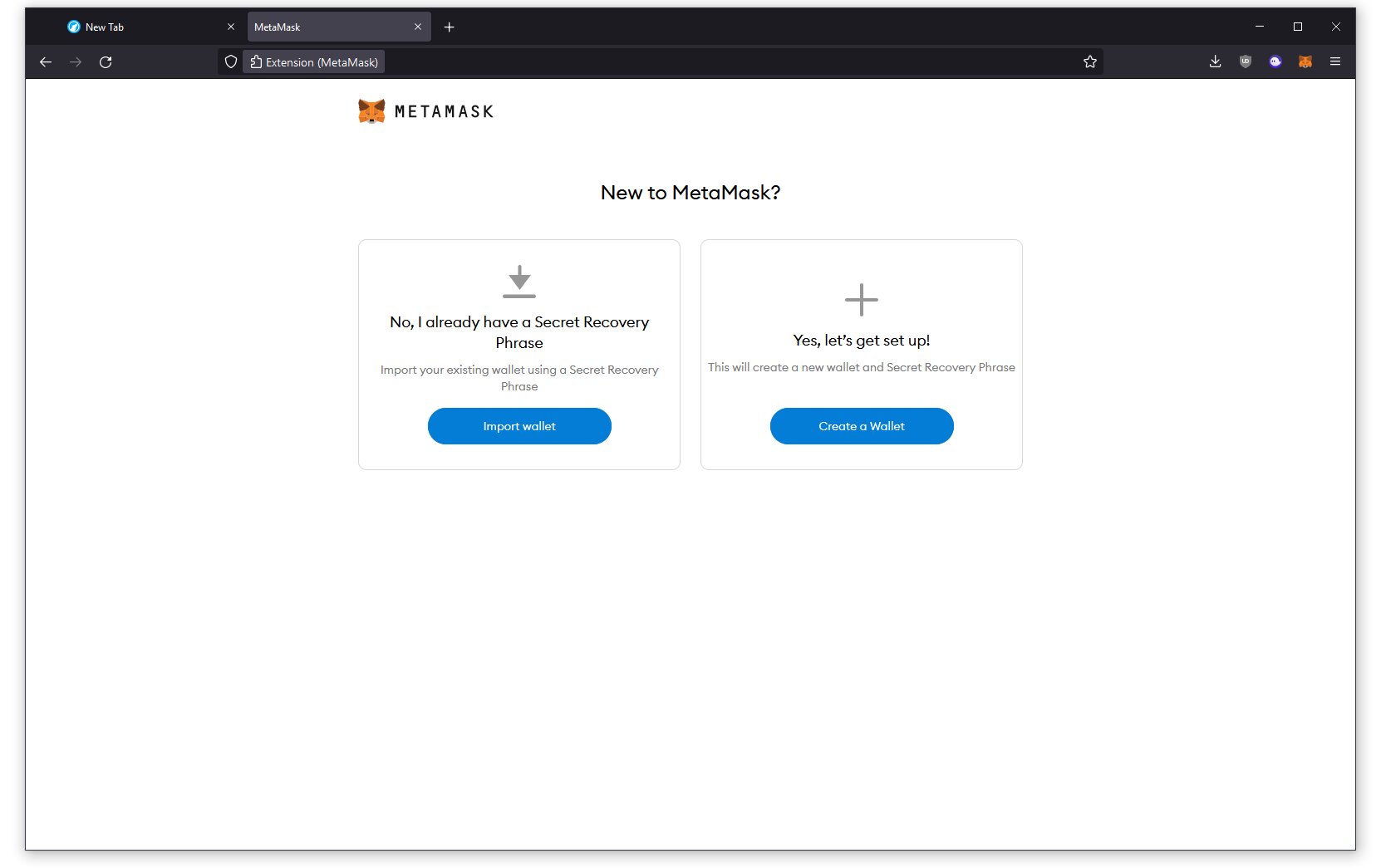Open the MetaMask fox toolbar extension

point(1305,61)
